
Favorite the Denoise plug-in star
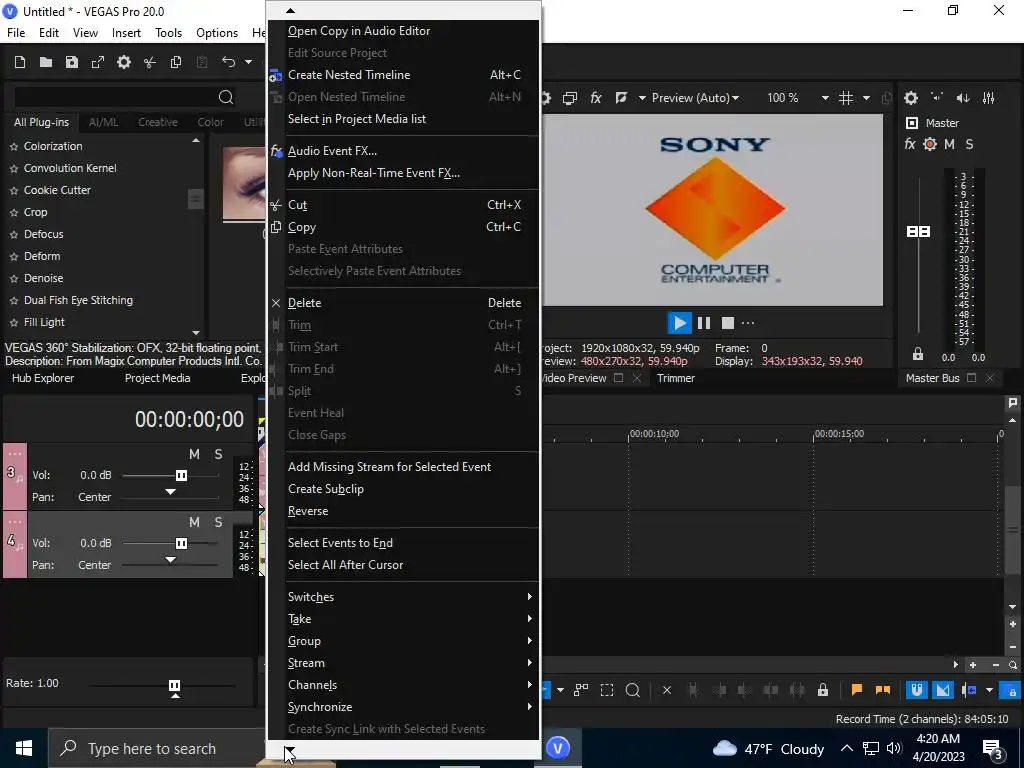click(14, 279)
